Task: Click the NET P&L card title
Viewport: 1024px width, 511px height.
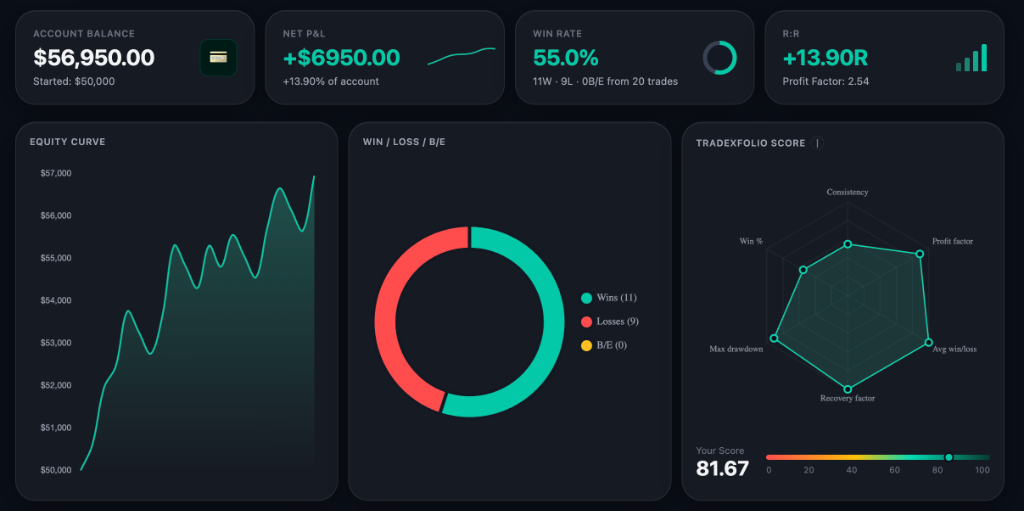Action: (304, 33)
